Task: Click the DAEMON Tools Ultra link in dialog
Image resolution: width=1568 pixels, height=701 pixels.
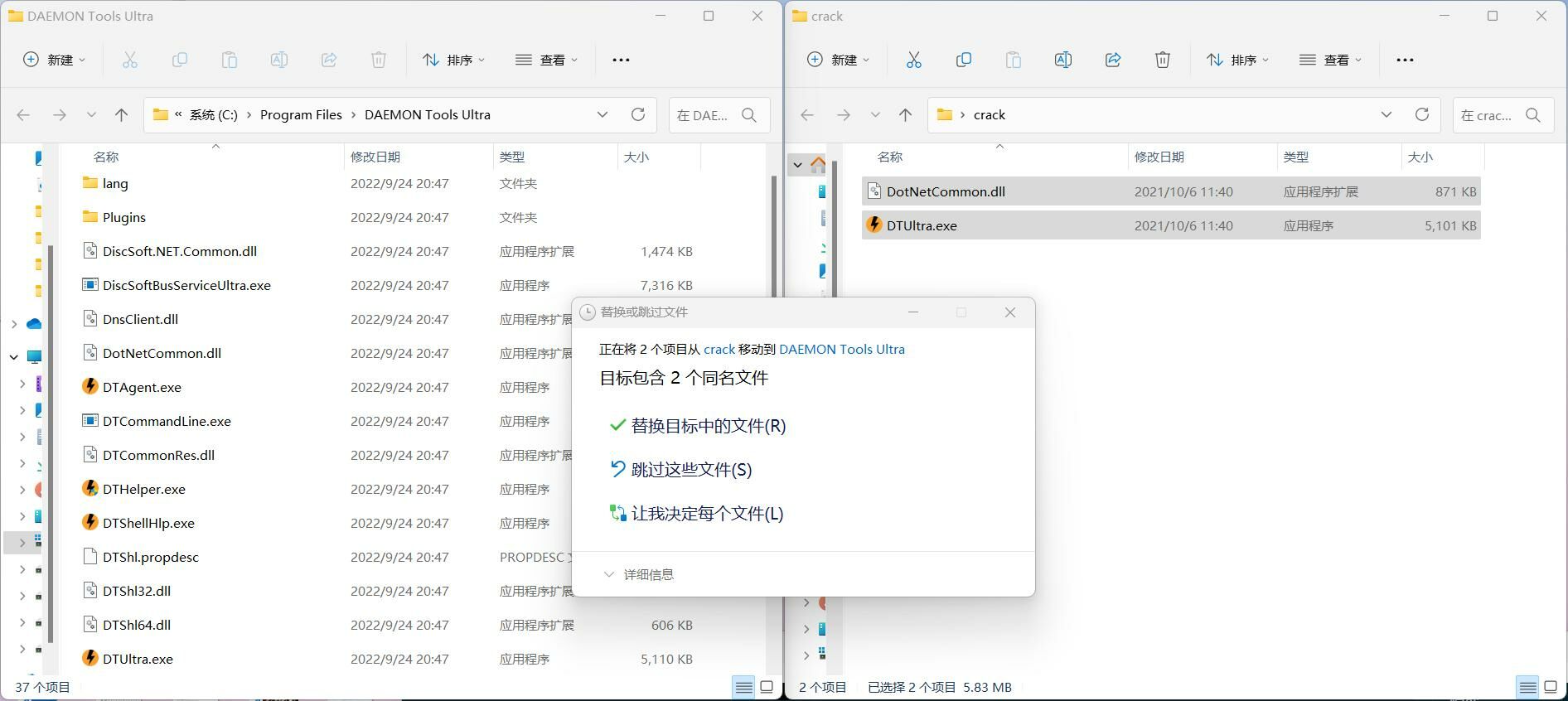Action: point(841,350)
